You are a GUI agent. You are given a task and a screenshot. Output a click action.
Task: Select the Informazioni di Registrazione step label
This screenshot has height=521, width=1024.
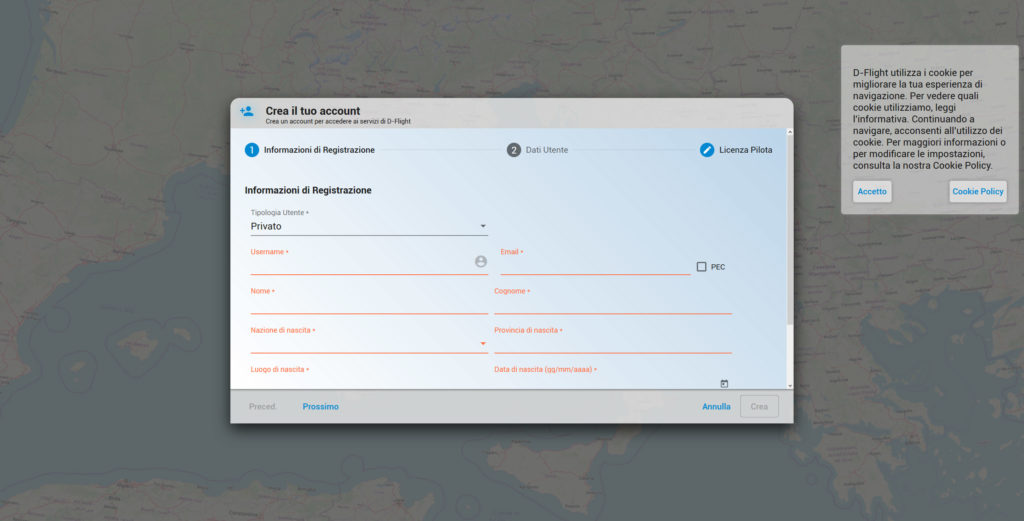[319, 150]
